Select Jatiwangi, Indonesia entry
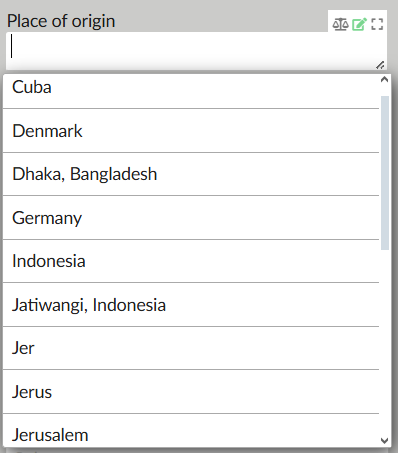Screen dimensions: 398x453 [x=191, y=305]
